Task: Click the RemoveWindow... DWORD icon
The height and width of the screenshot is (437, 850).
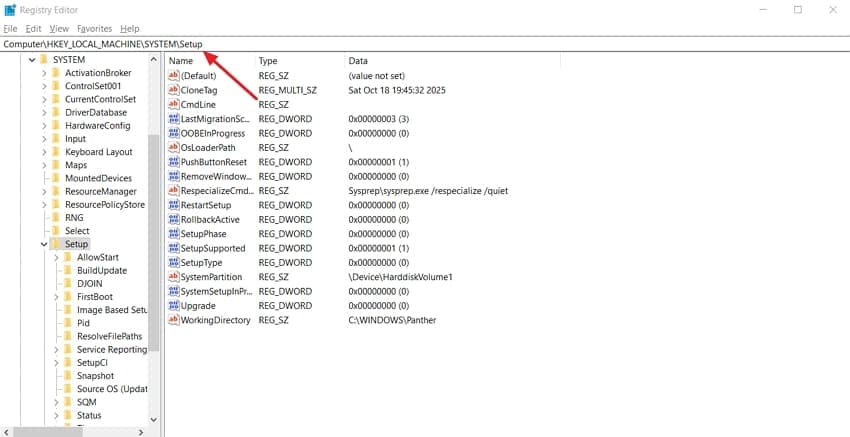Action: [x=173, y=176]
